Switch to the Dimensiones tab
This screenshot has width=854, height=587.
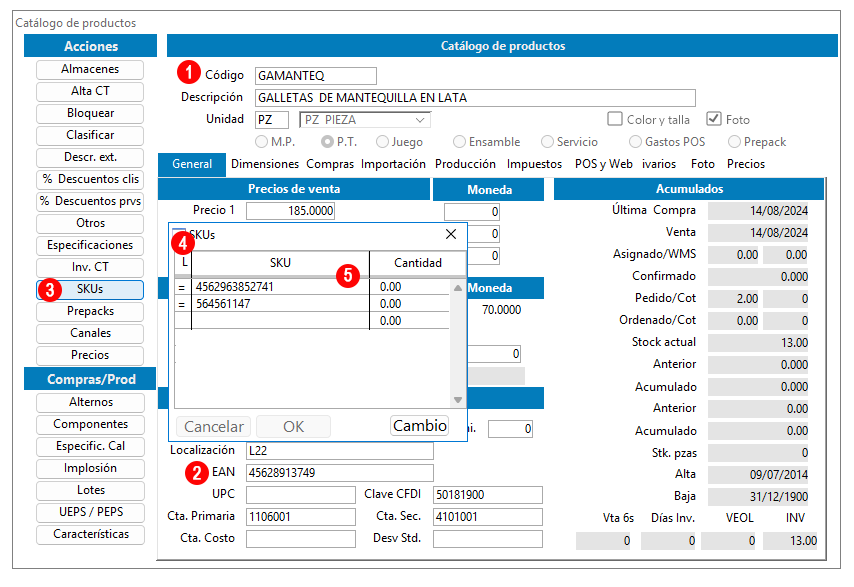coord(265,164)
